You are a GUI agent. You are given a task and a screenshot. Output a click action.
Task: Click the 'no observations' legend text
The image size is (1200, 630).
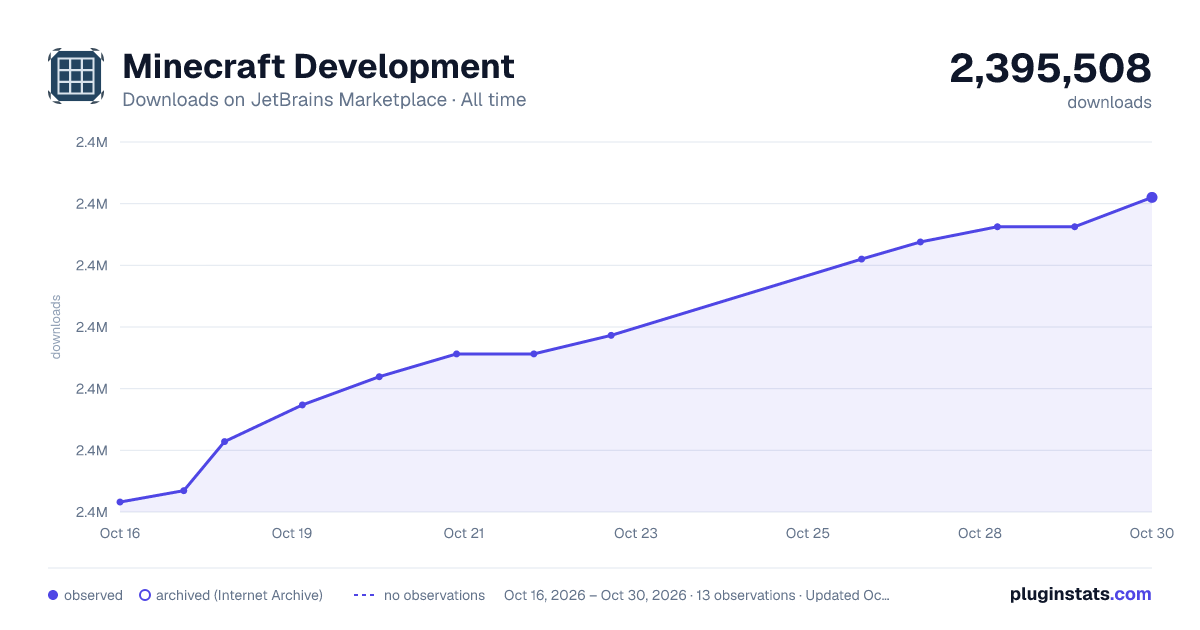434,595
